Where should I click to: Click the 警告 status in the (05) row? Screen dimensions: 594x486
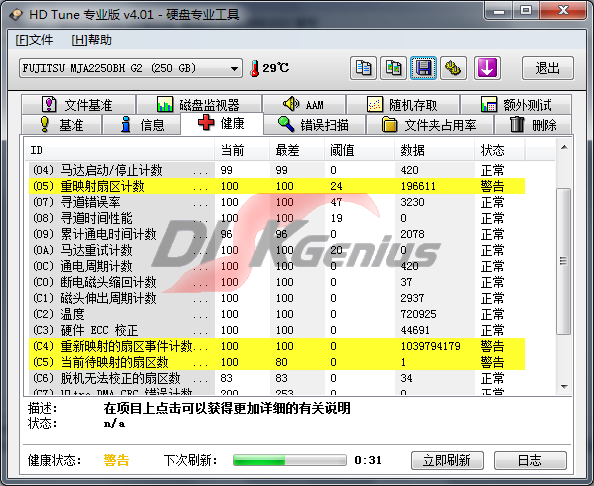point(492,186)
